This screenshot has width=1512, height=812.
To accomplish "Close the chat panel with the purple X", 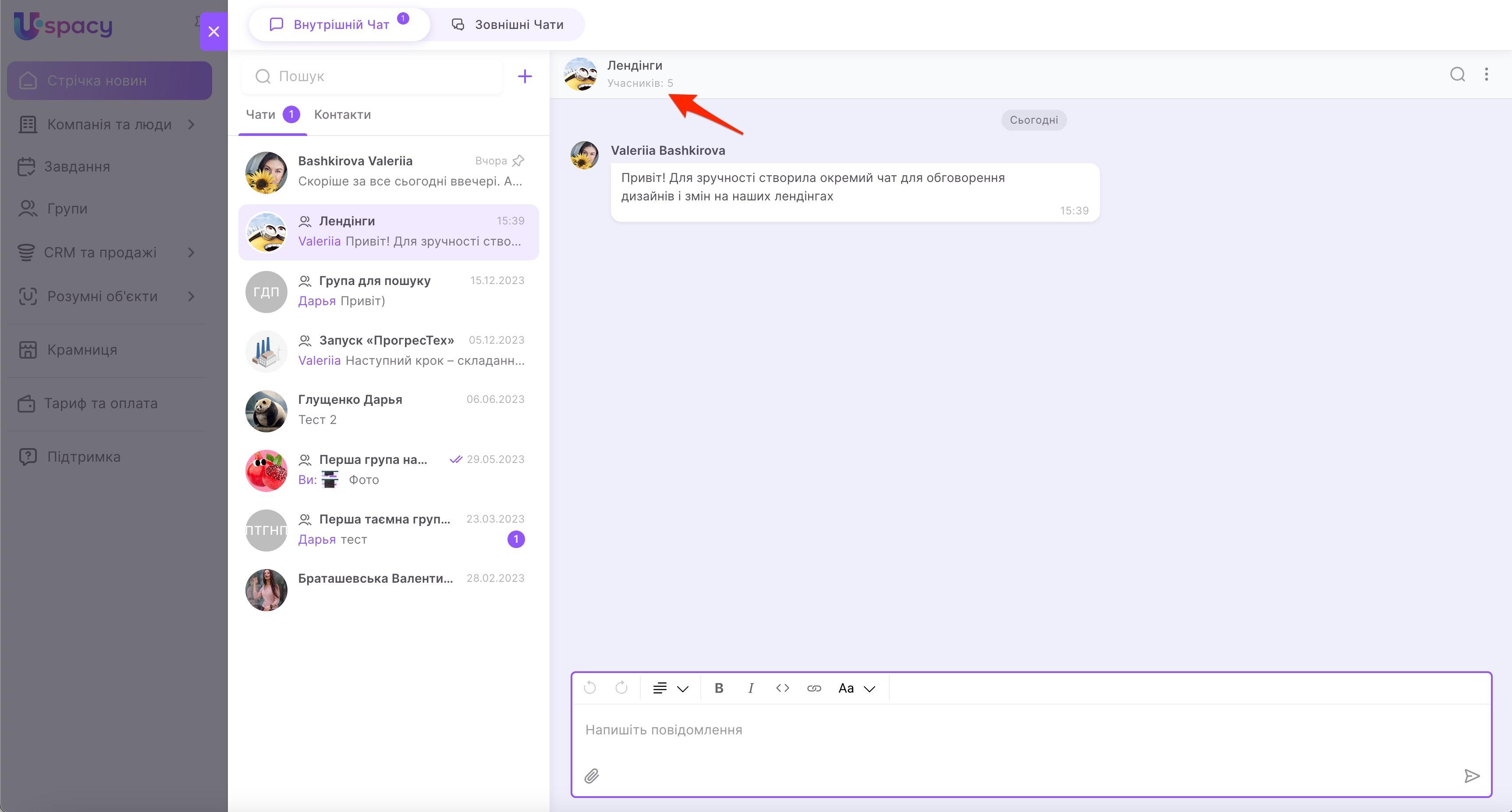I will pos(214,31).
